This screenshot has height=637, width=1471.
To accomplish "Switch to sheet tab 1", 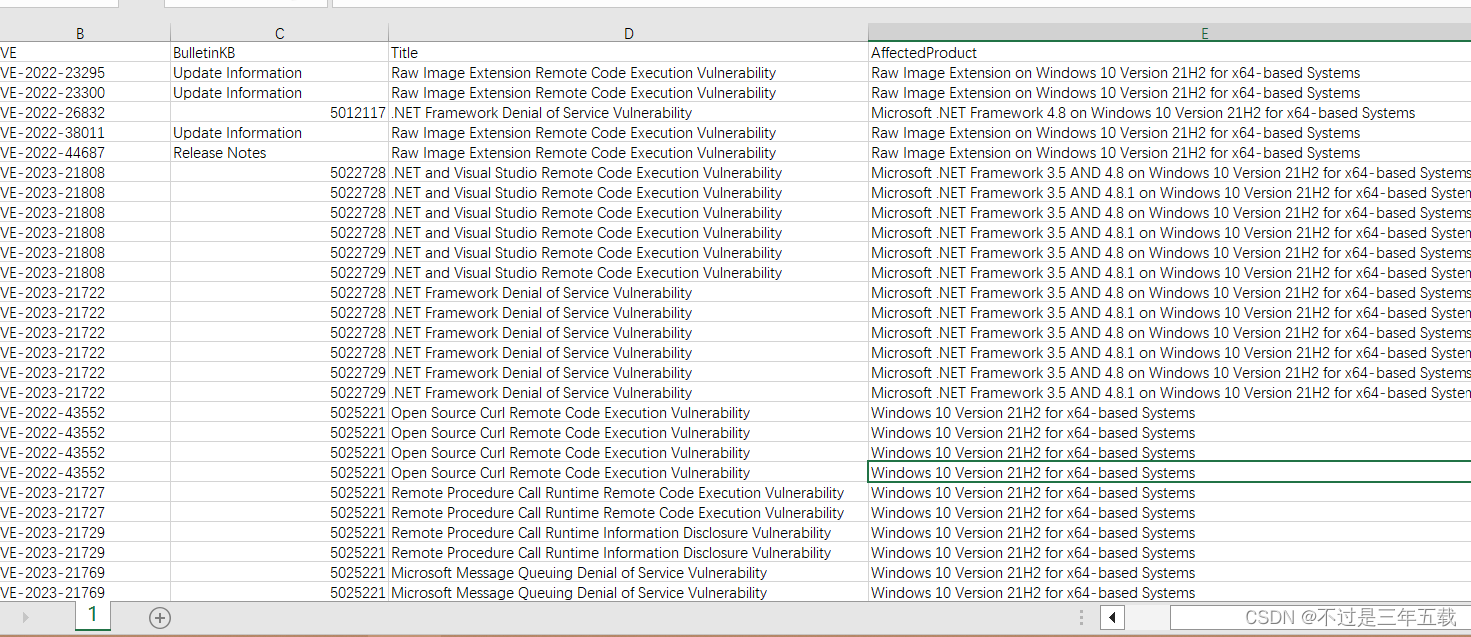I will [x=93, y=615].
